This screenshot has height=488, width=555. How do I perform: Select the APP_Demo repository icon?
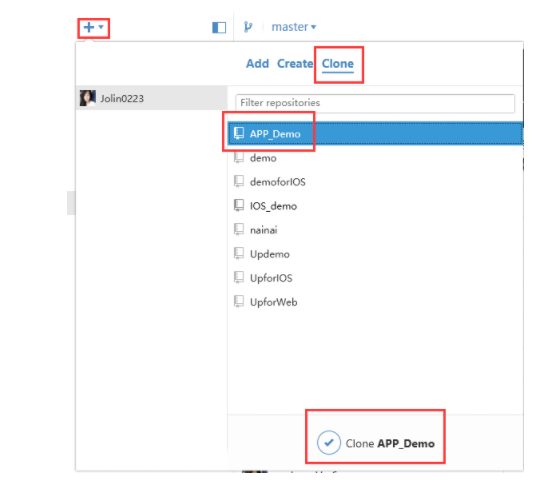click(x=239, y=133)
